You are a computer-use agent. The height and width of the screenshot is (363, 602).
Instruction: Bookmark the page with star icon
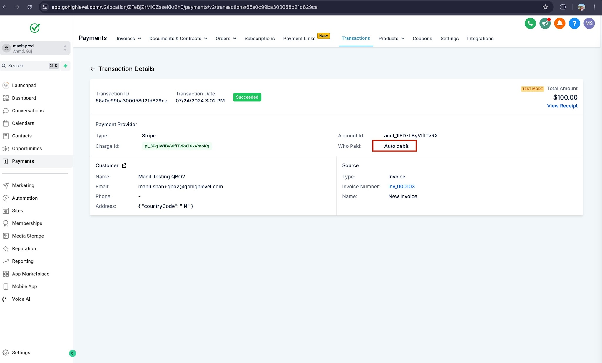545,7
